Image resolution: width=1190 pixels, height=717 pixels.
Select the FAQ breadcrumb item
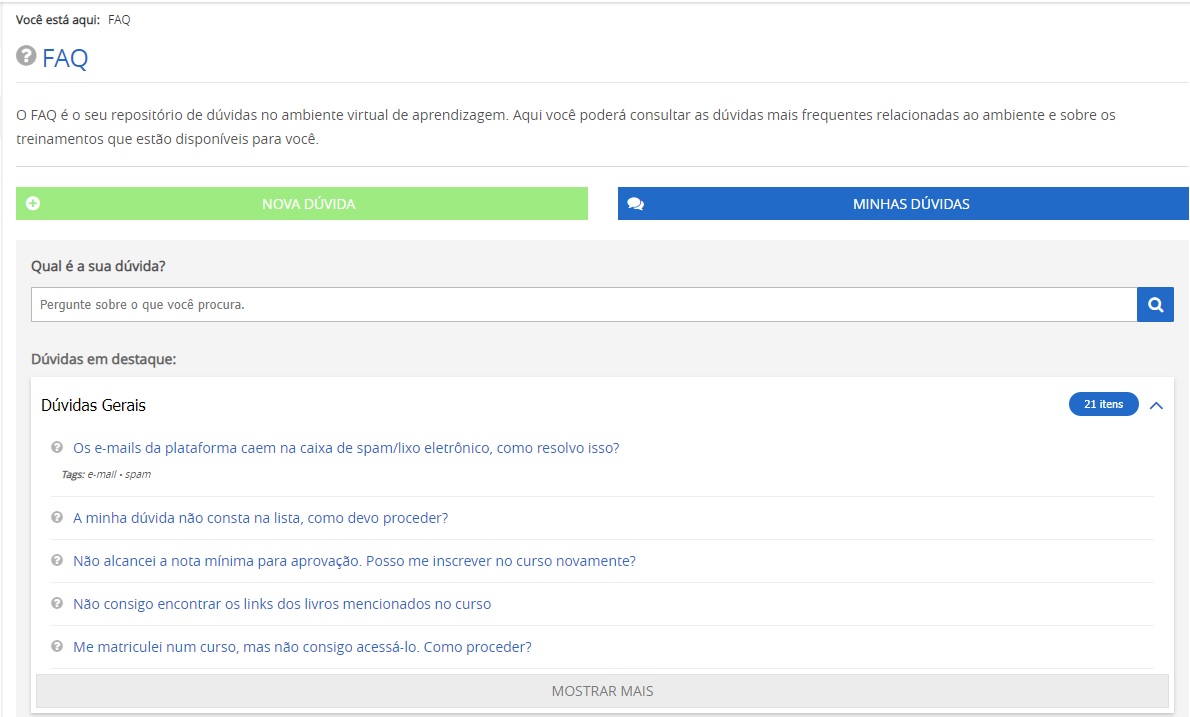tap(119, 20)
